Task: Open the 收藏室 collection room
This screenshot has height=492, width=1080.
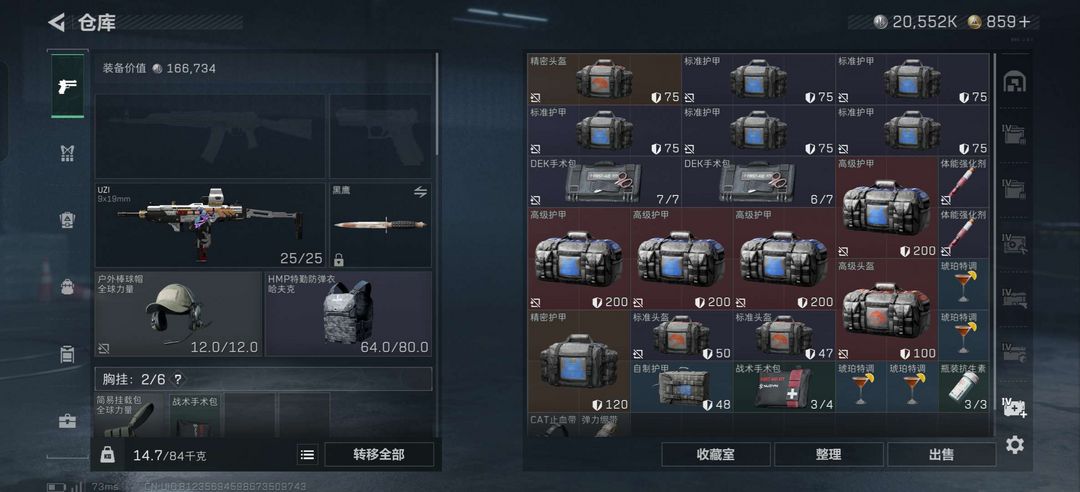Action: pos(716,455)
